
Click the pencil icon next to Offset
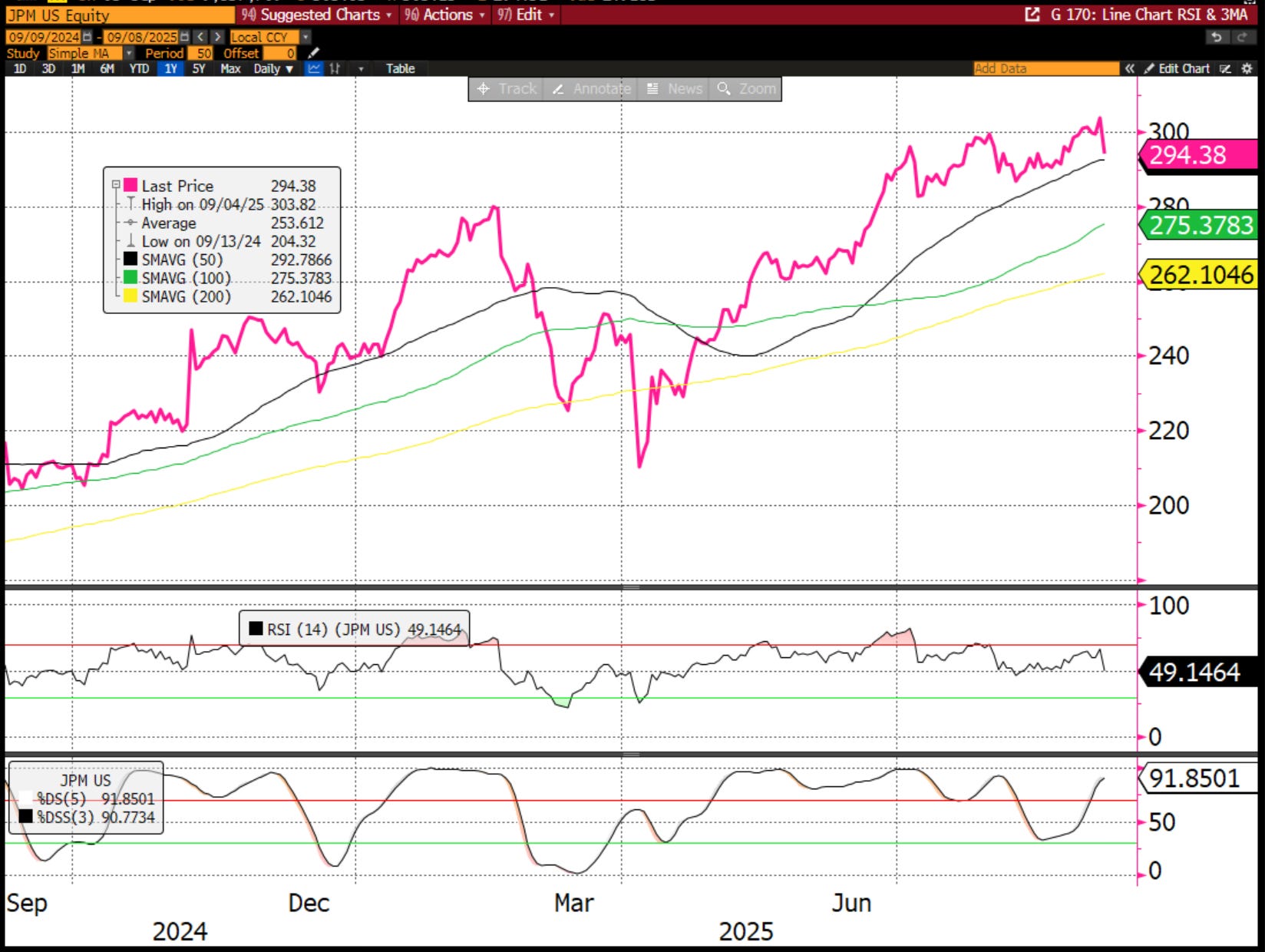(313, 53)
